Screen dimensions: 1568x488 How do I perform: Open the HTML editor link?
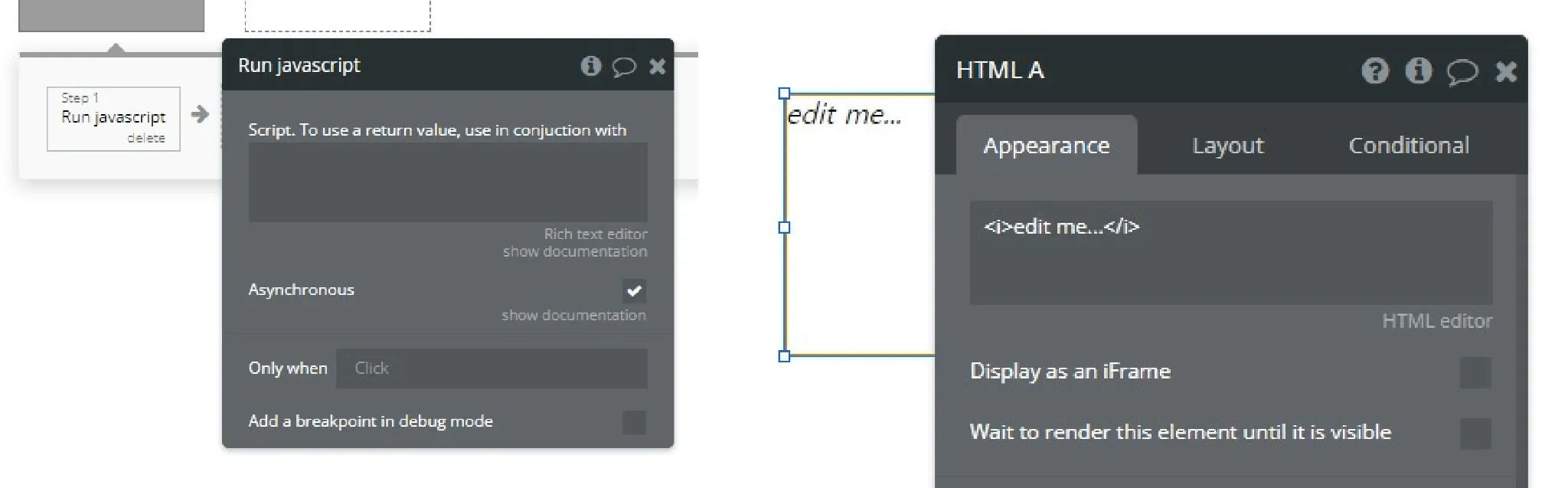click(x=1436, y=321)
